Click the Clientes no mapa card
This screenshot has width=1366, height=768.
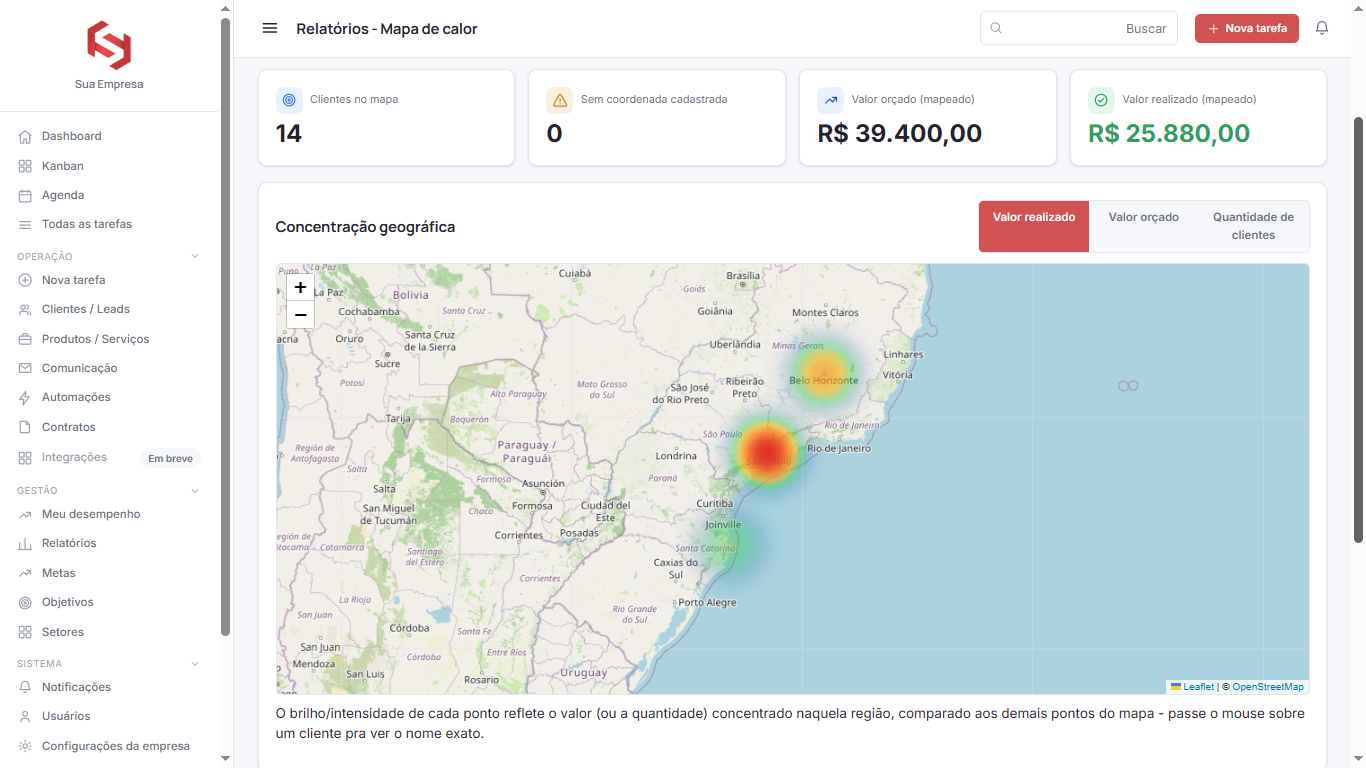(386, 117)
